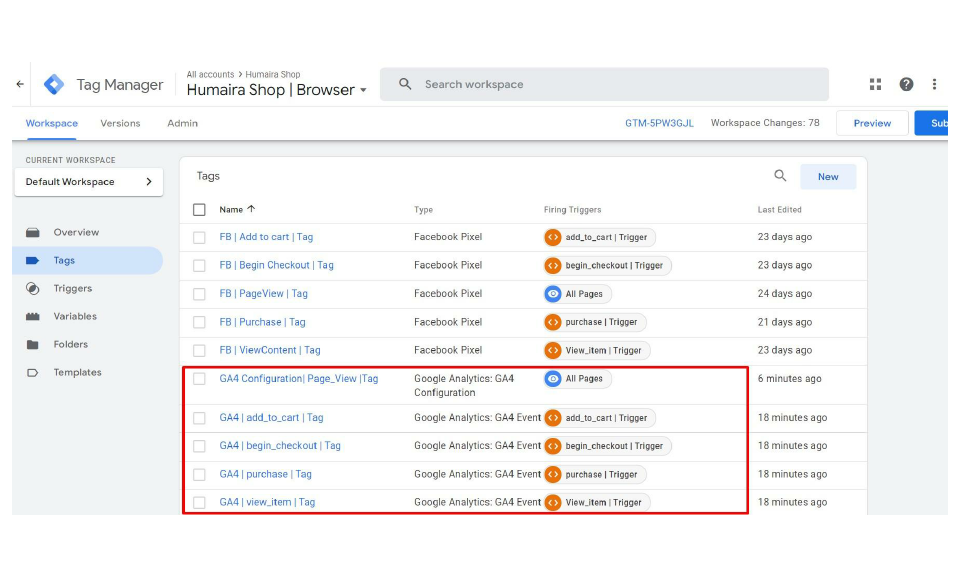Click the Tags icon in the sidebar
The height and width of the screenshot is (576, 960).
pyautogui.click(x=31, y=259)
